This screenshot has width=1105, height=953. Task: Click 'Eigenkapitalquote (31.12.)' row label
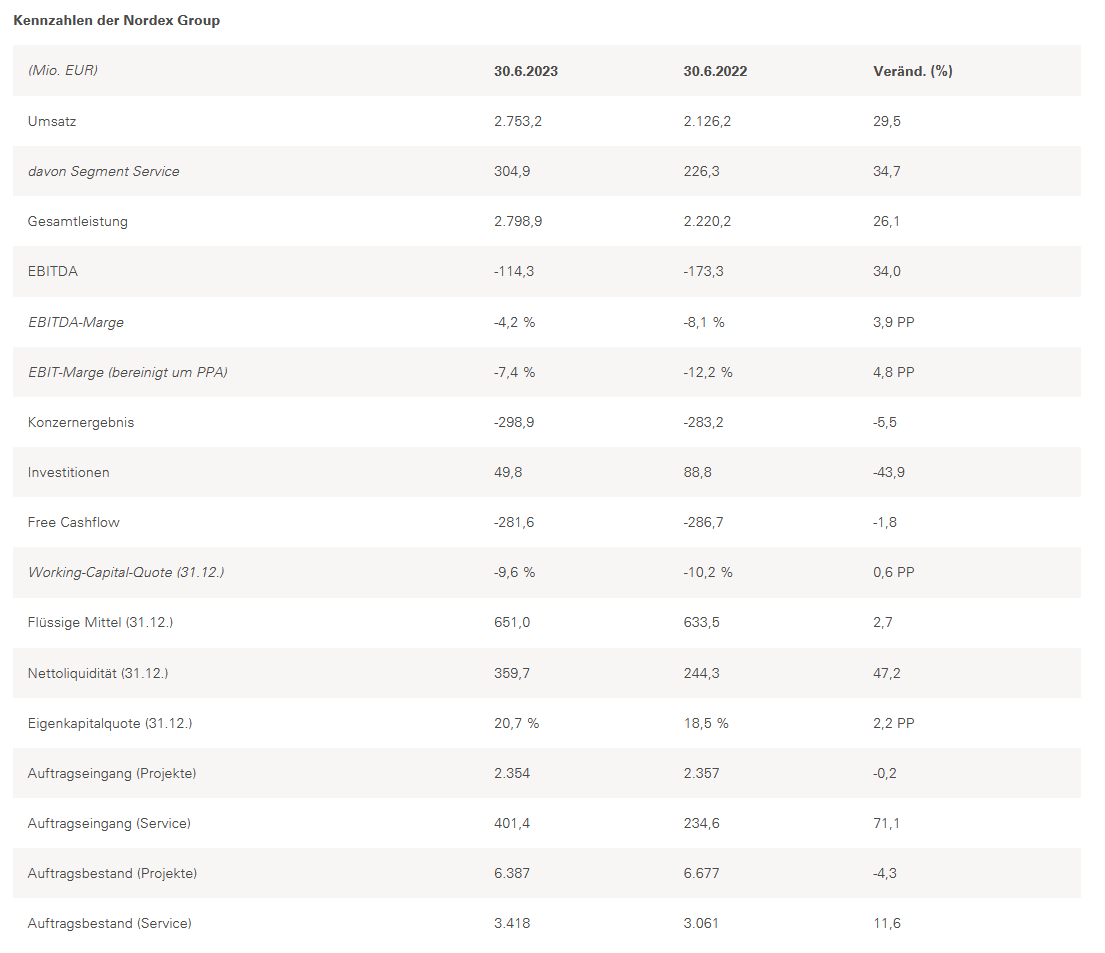[x=109, y=723]
